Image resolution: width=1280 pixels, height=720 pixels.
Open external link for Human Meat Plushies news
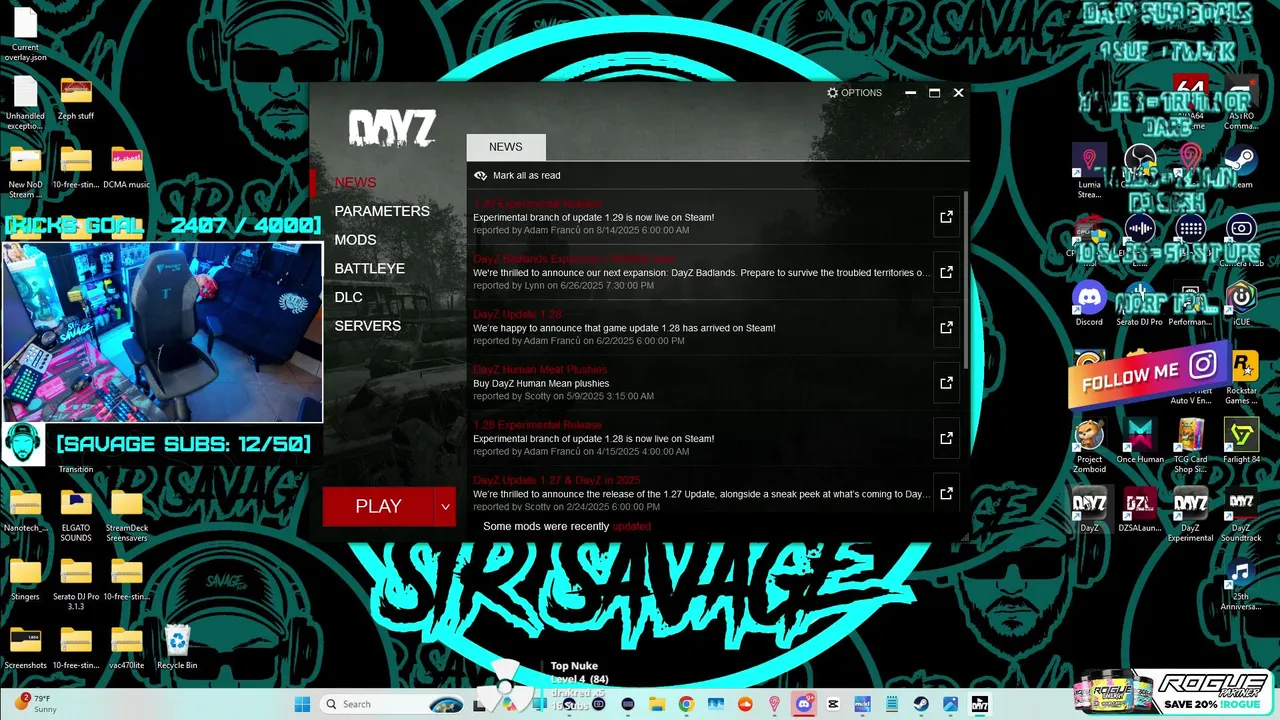click(x=946, y=383)
